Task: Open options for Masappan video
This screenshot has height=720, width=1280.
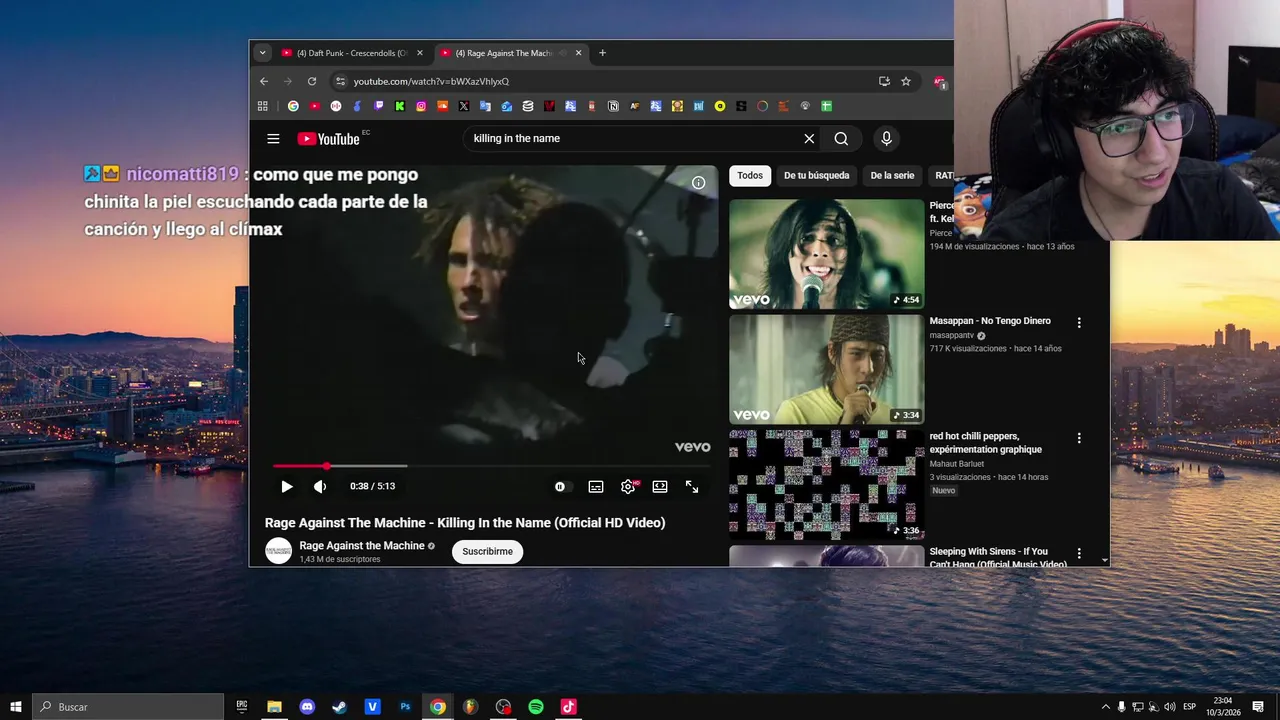Action: (1079, 323)
